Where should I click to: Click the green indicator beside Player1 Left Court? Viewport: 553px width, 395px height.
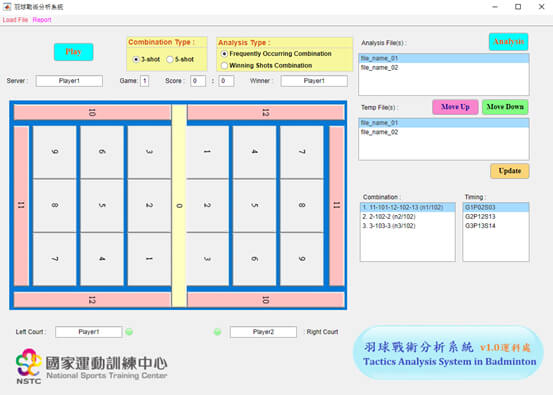(129, 332)
